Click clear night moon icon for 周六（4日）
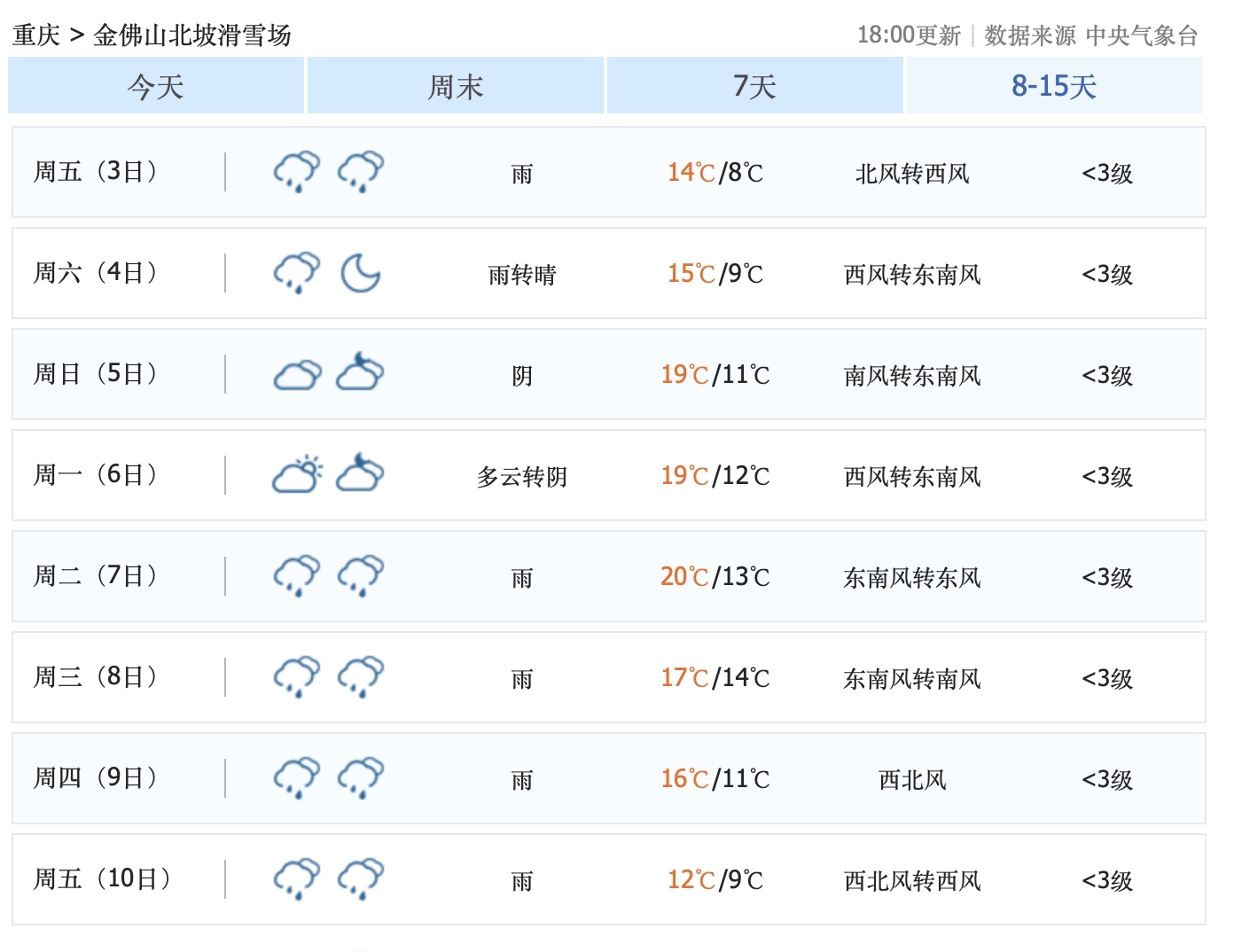The width and height of the screenshot is (1234, 952). [361, 273]
